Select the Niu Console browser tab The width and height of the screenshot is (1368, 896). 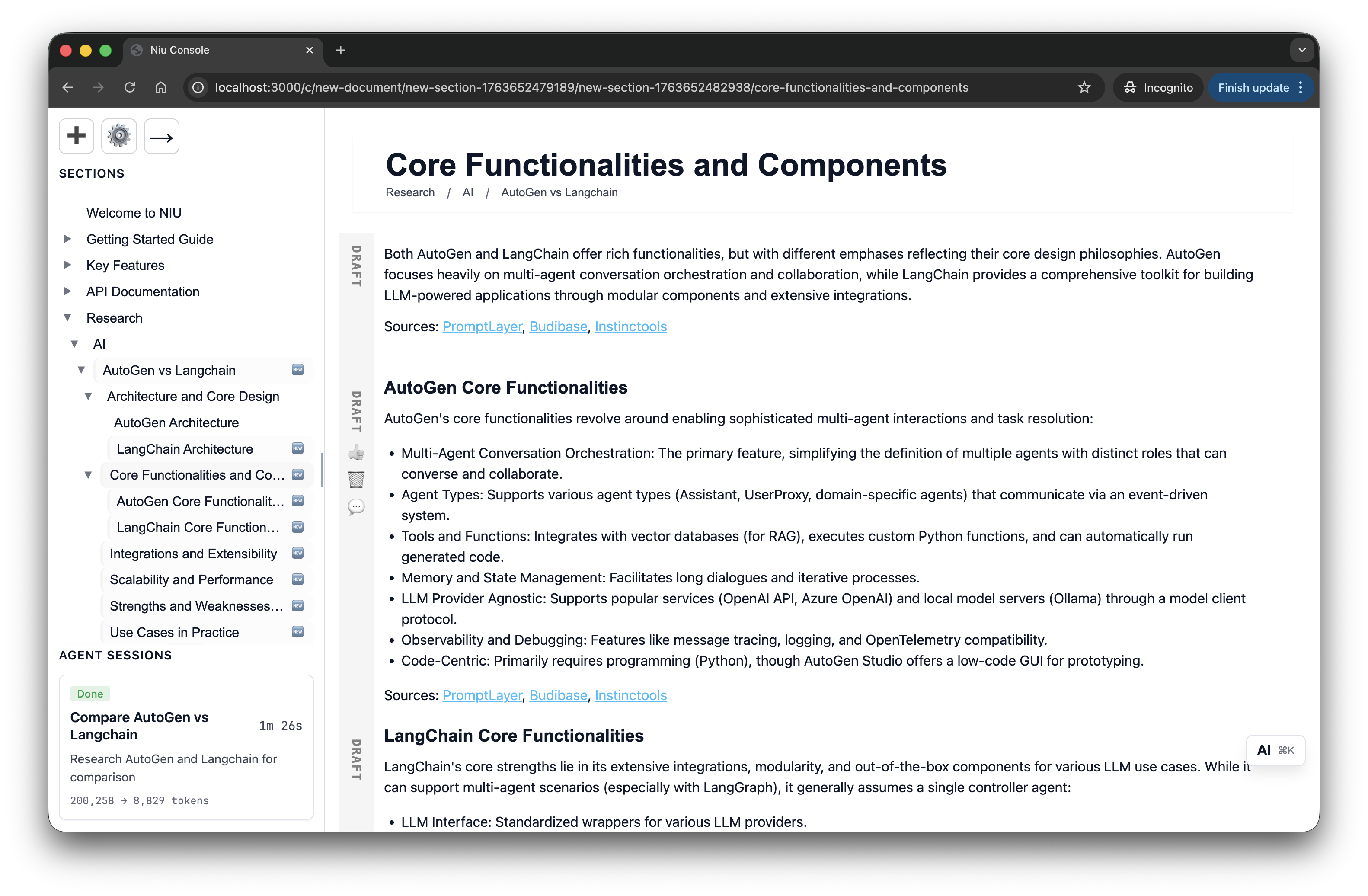(222, 50)
